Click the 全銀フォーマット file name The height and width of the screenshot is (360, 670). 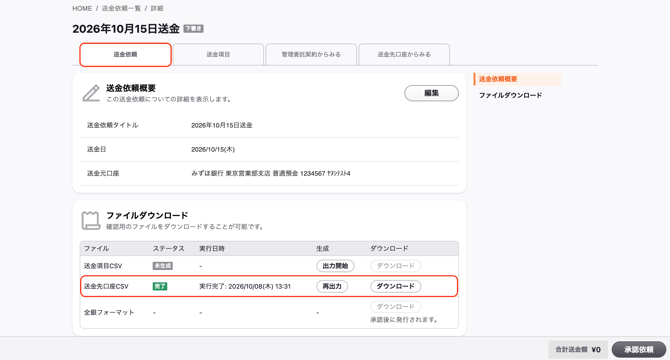click(x=109, y=312)
